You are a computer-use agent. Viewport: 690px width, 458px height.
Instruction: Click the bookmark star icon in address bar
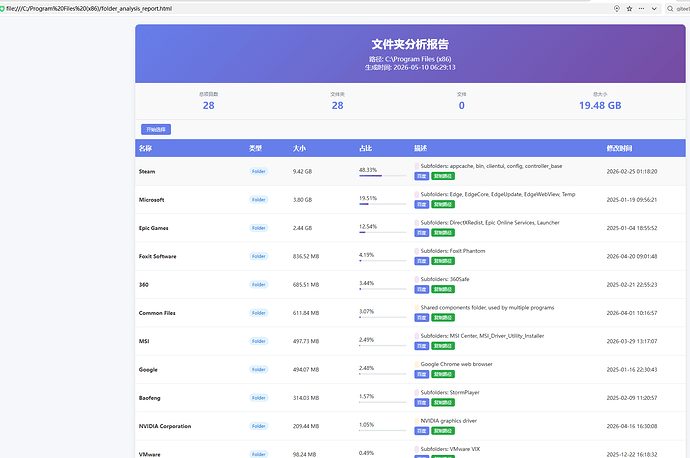629,8
